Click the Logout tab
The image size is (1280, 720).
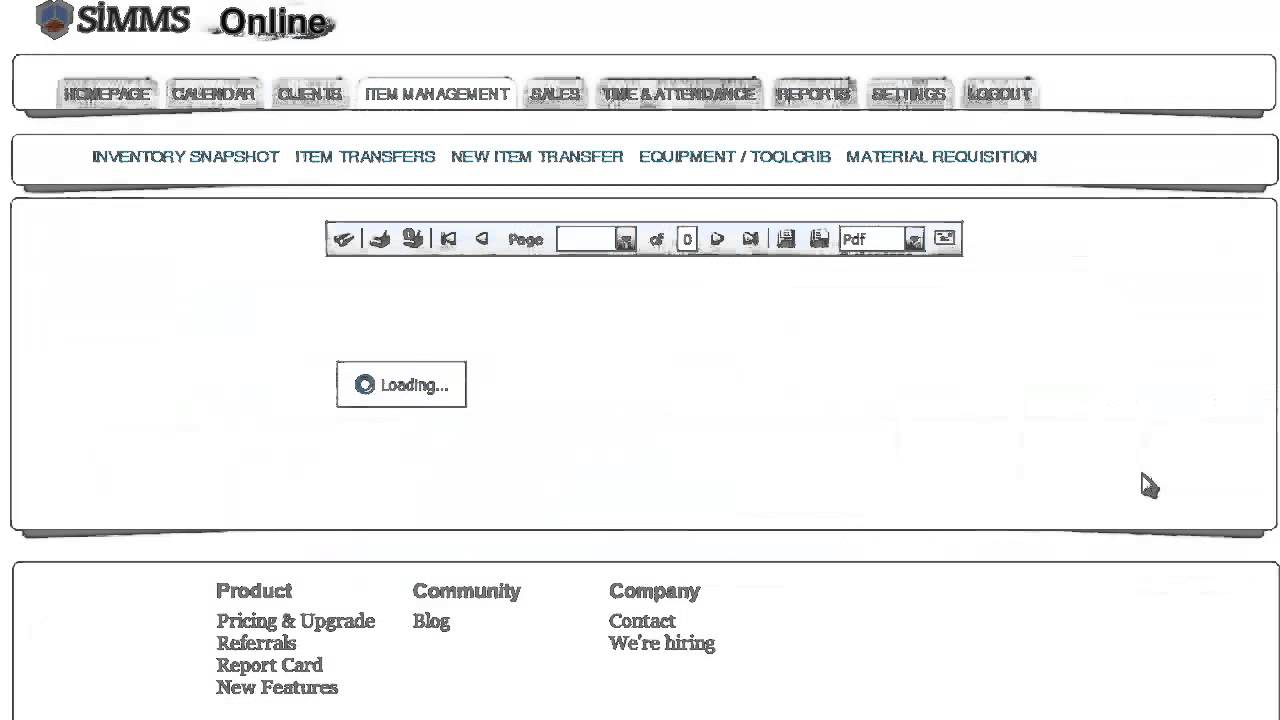pos(999,94)
